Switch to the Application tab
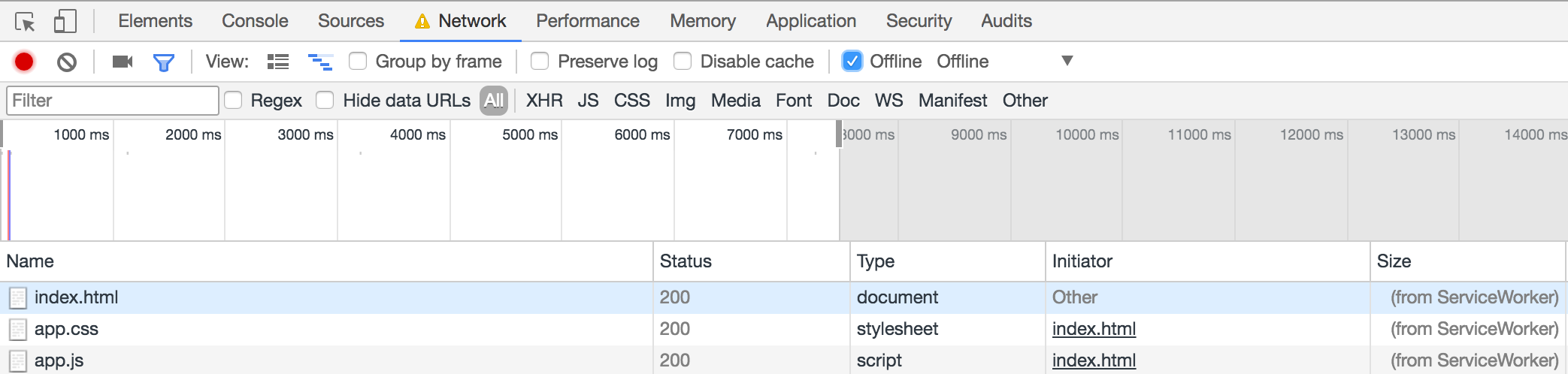The image size is (1568, 374). click(x=810, y=21)
